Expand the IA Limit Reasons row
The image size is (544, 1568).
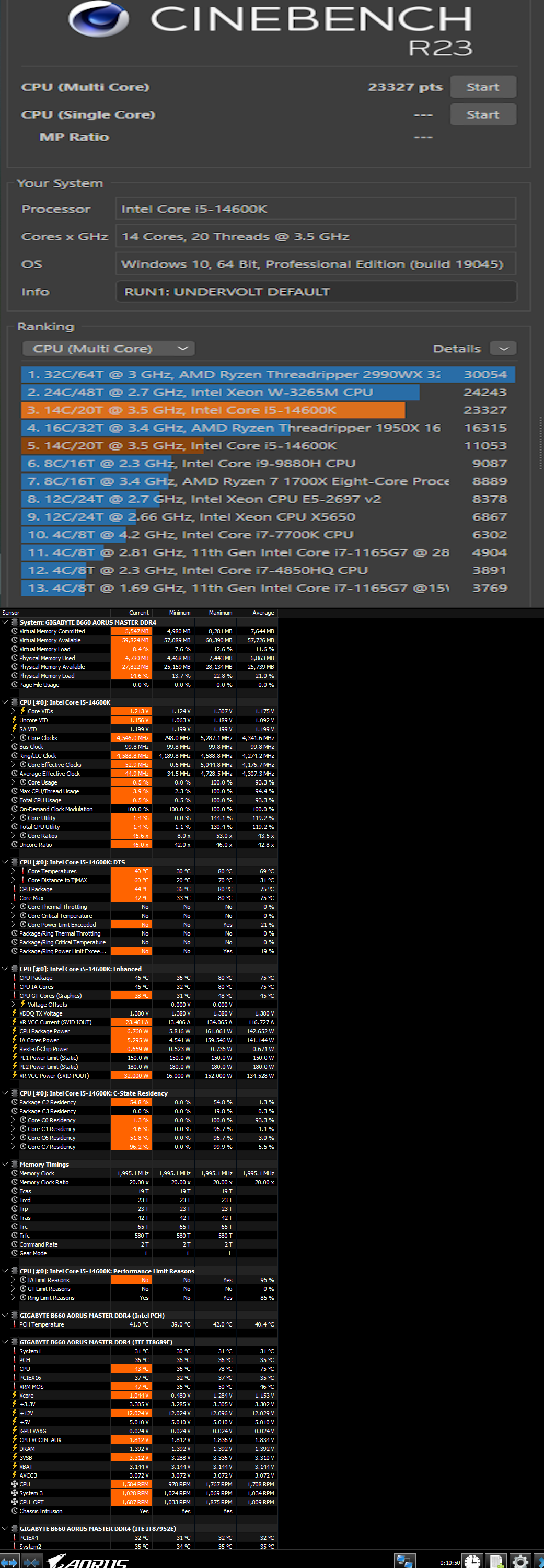click(14, 1280)
